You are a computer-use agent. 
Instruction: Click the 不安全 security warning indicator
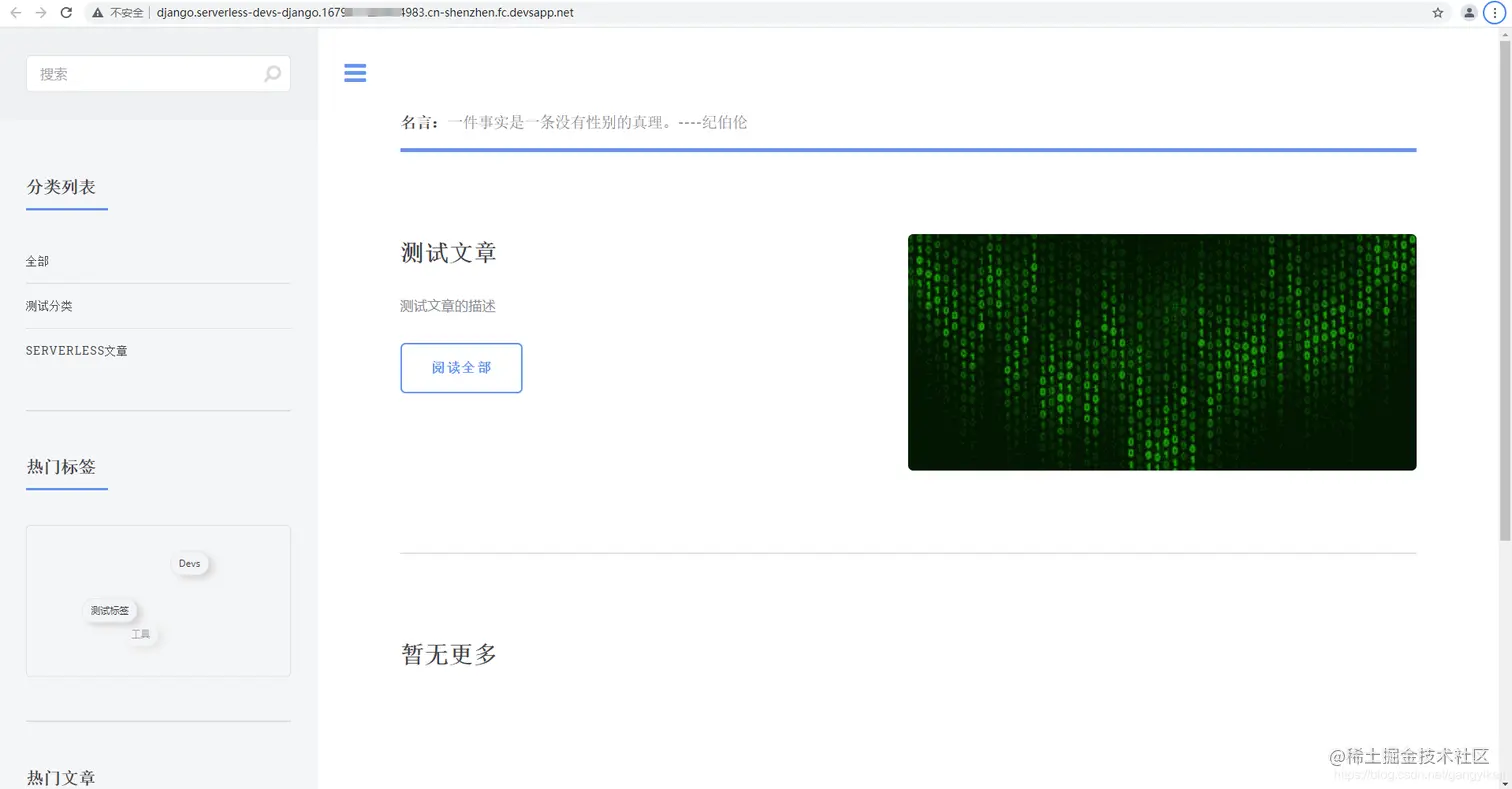(120, 13)
